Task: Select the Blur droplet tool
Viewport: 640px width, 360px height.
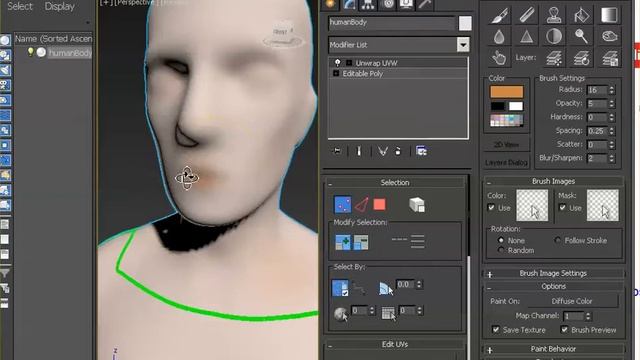Action: coord(499,37)
